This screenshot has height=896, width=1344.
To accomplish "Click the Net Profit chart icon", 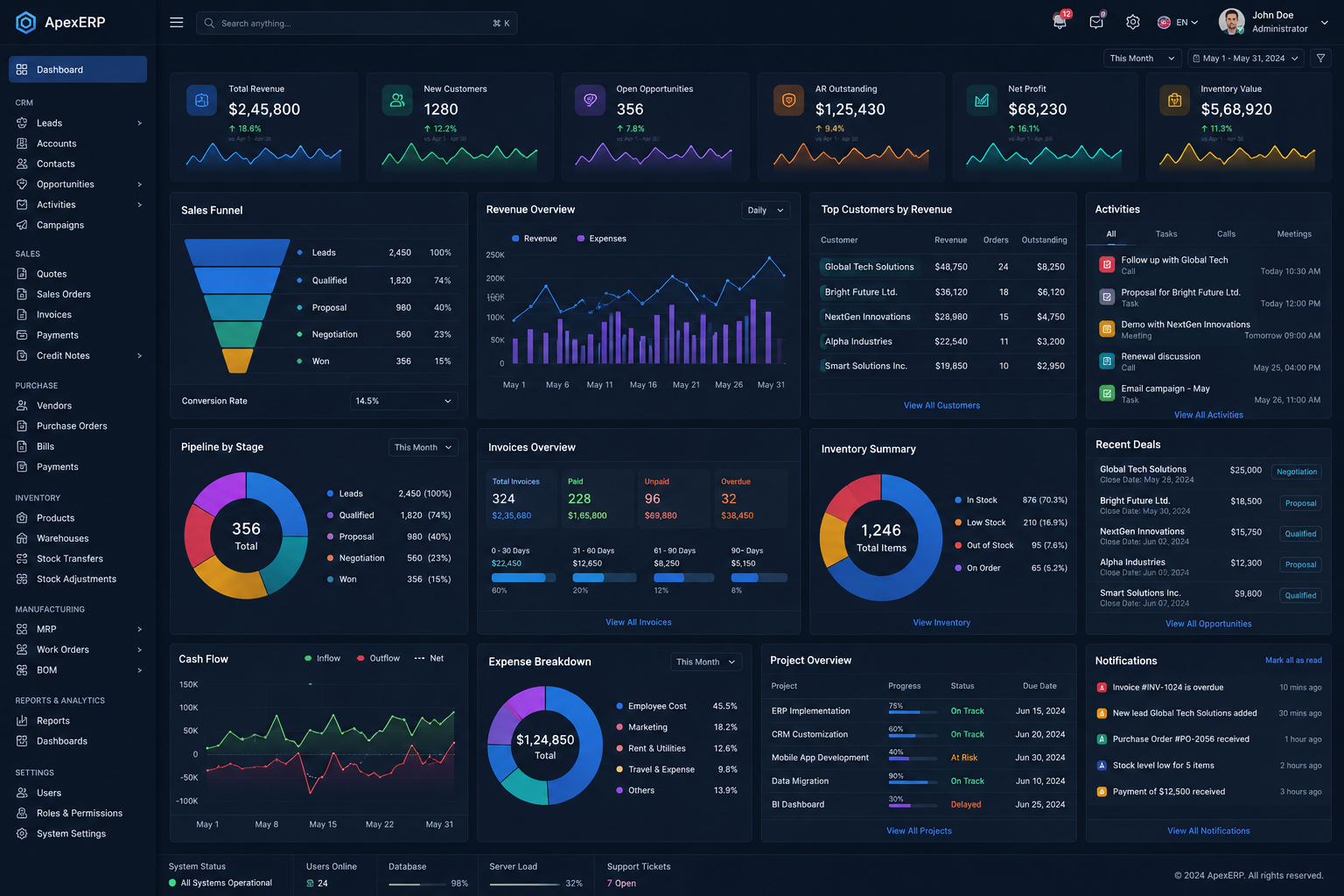I will (x=982, y=101).
